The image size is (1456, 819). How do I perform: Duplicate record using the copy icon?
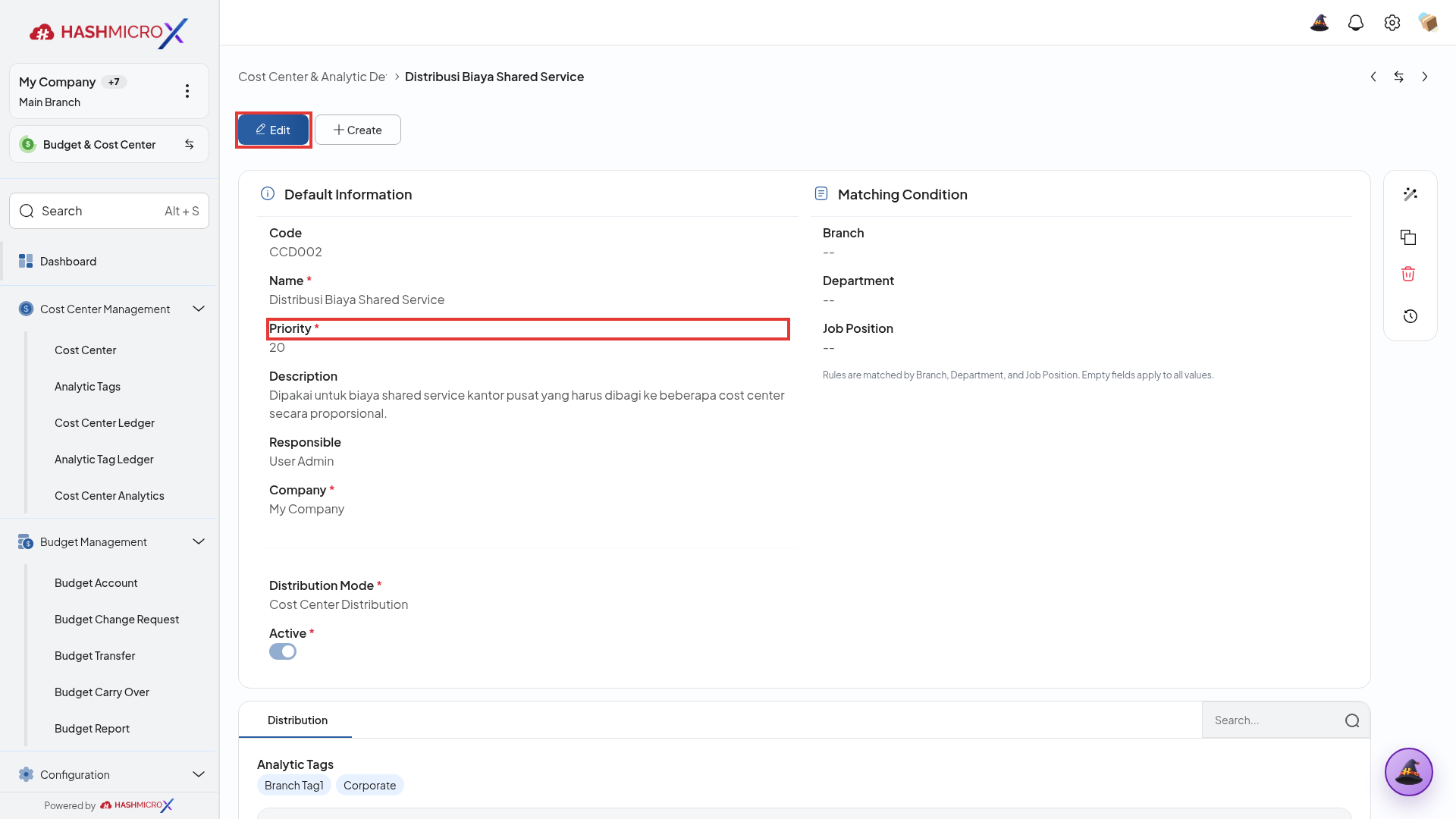coord(1408,237)
